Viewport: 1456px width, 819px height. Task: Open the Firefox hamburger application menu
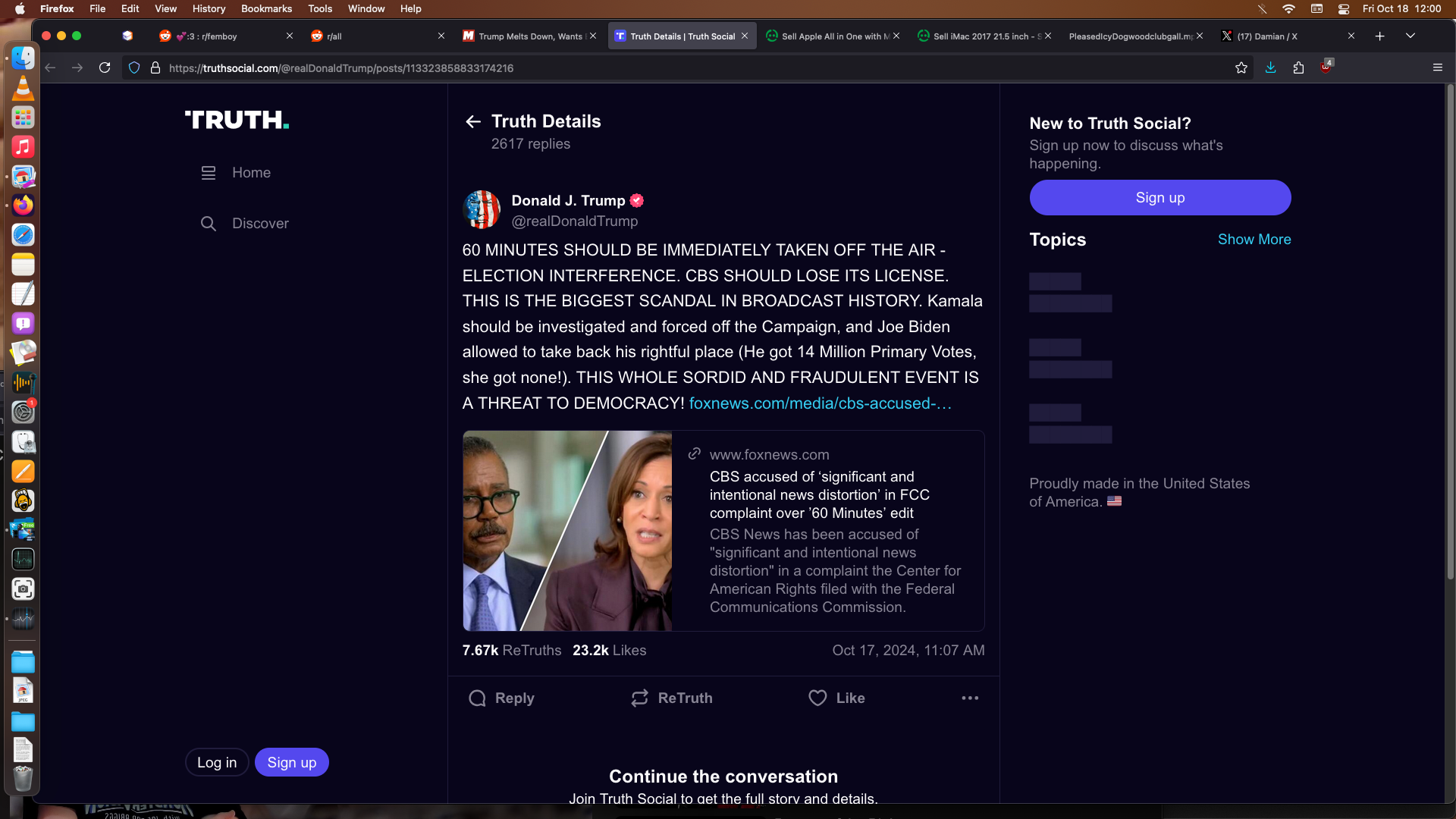(1437, 68)
